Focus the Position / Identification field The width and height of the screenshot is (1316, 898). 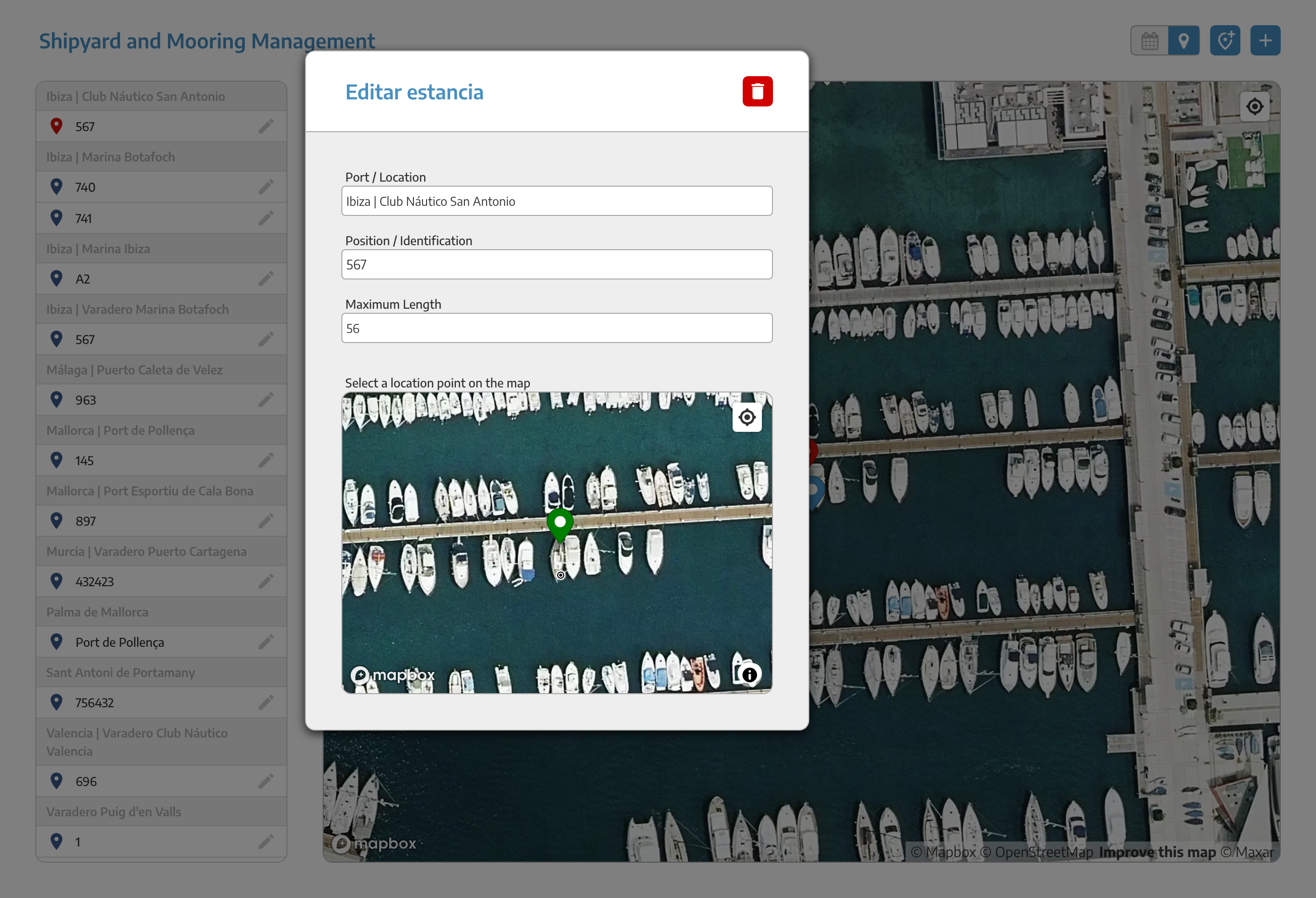coord(557,264)
